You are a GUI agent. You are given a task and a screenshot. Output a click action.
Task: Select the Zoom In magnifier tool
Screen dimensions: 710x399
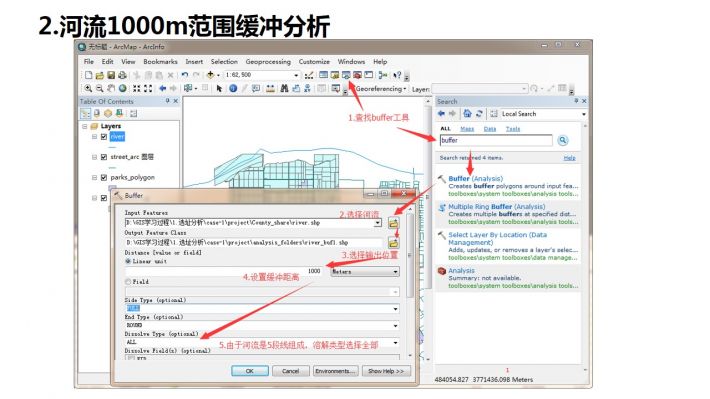pyautogui.click(x=88, y=89)
